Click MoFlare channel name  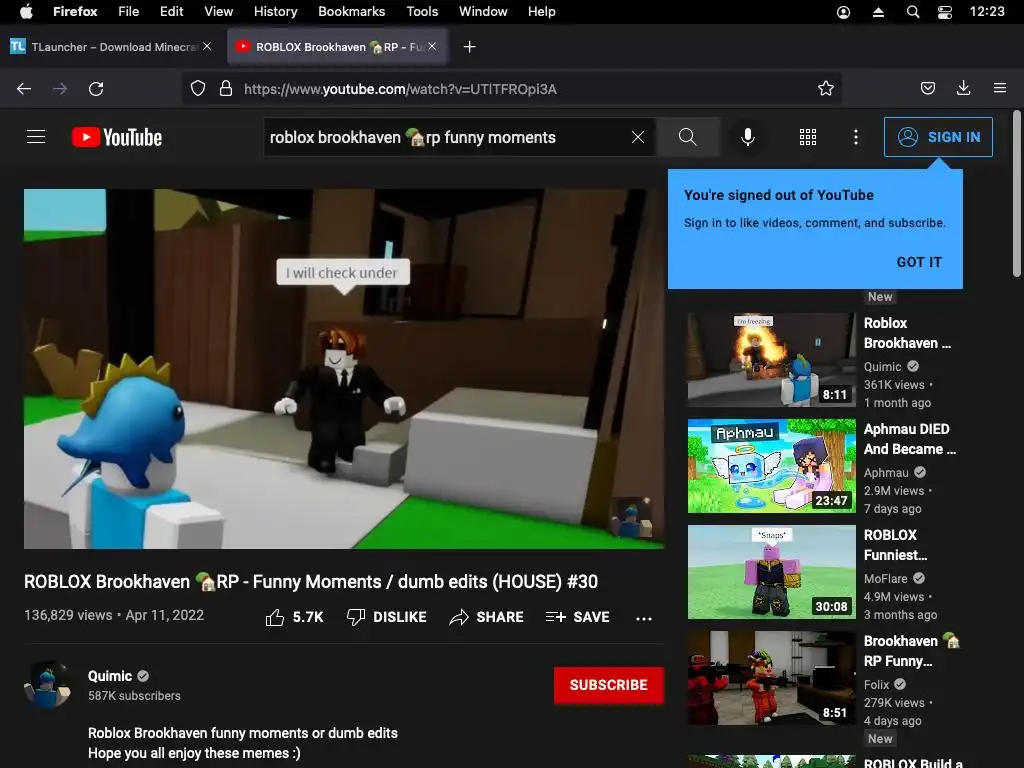click(886, 579)
